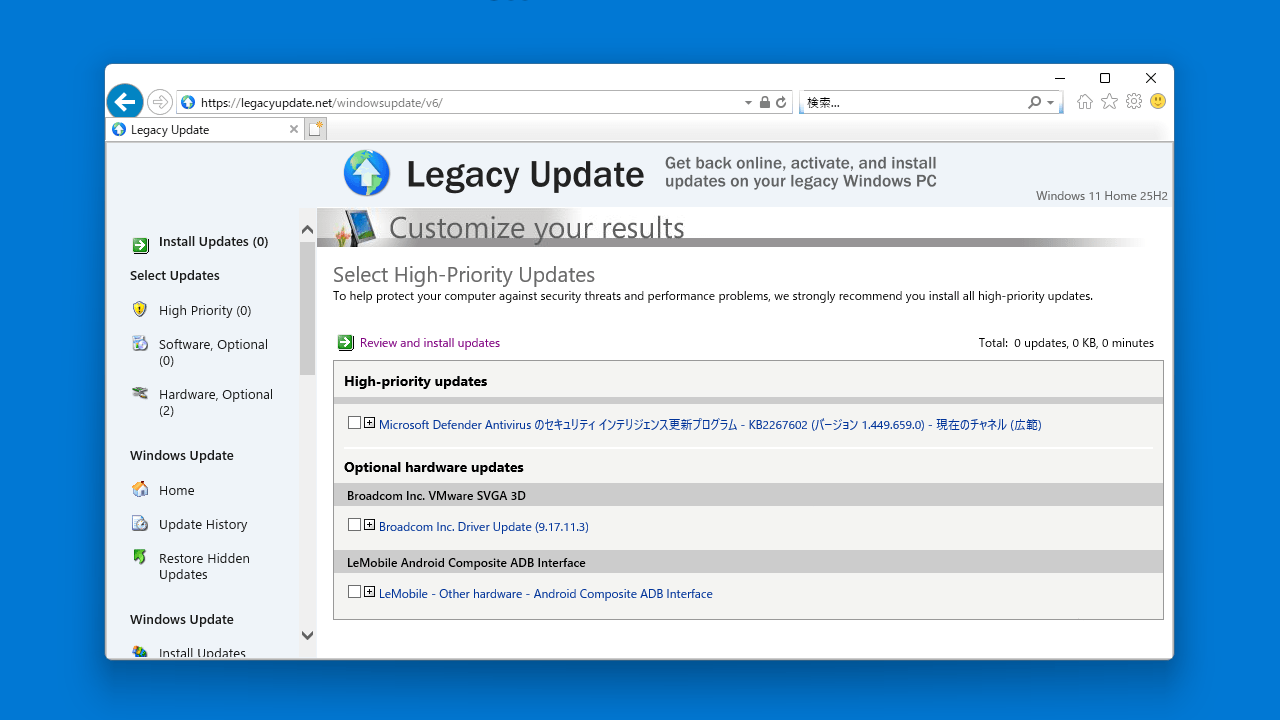Screen dimensions: 1280x720
Task: Select High Priority (0) in sidebar
Action: [x=205, y=310]
